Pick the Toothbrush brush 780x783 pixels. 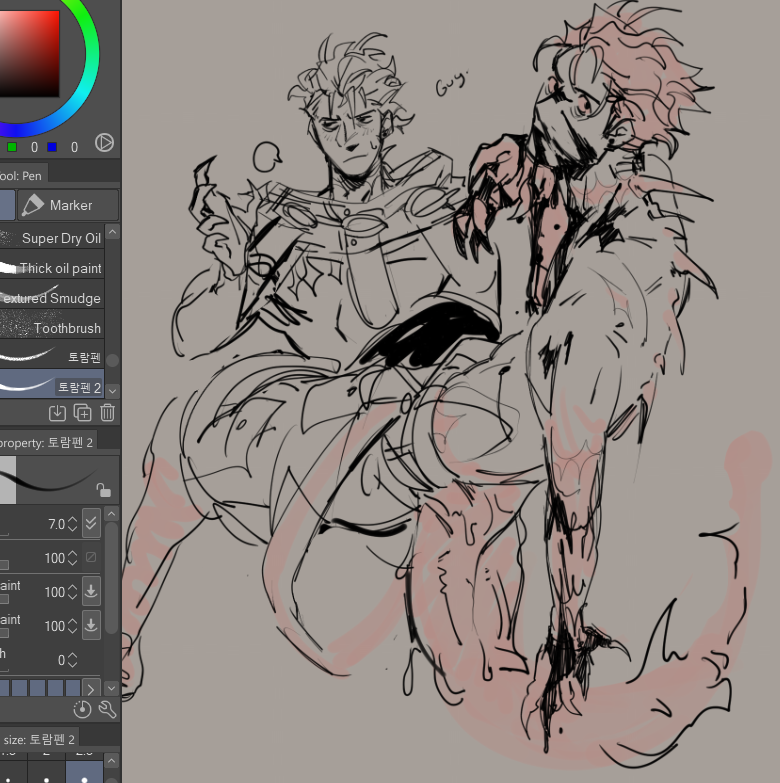click(x=52, y=328)
